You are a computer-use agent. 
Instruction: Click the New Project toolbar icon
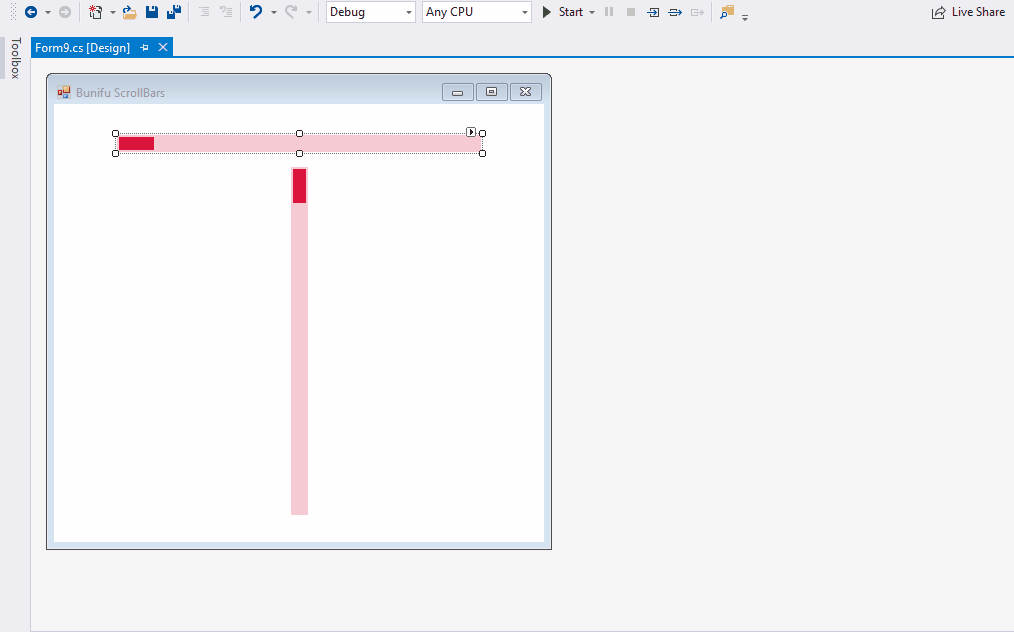point(96,12)
